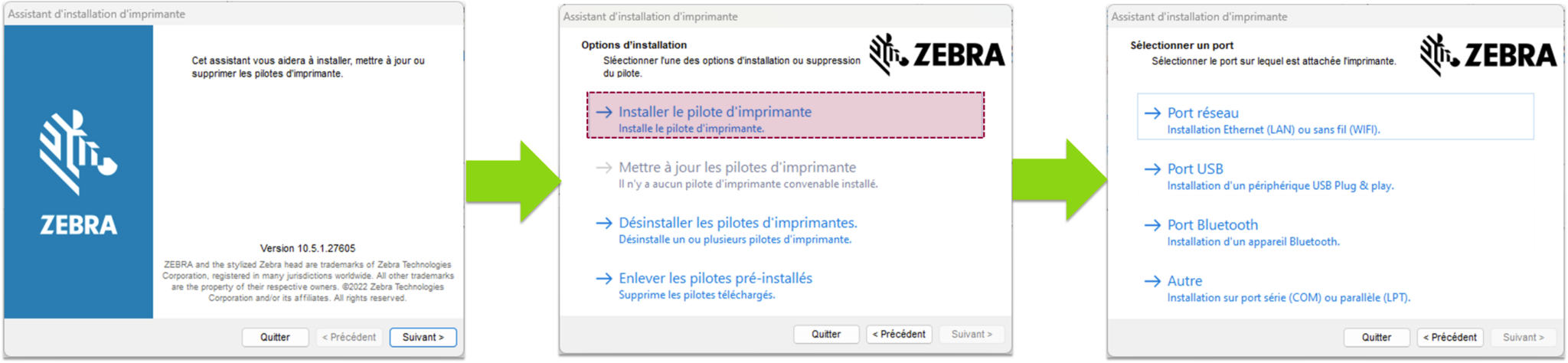Click the arrow icon beside Port USB

1152,169
